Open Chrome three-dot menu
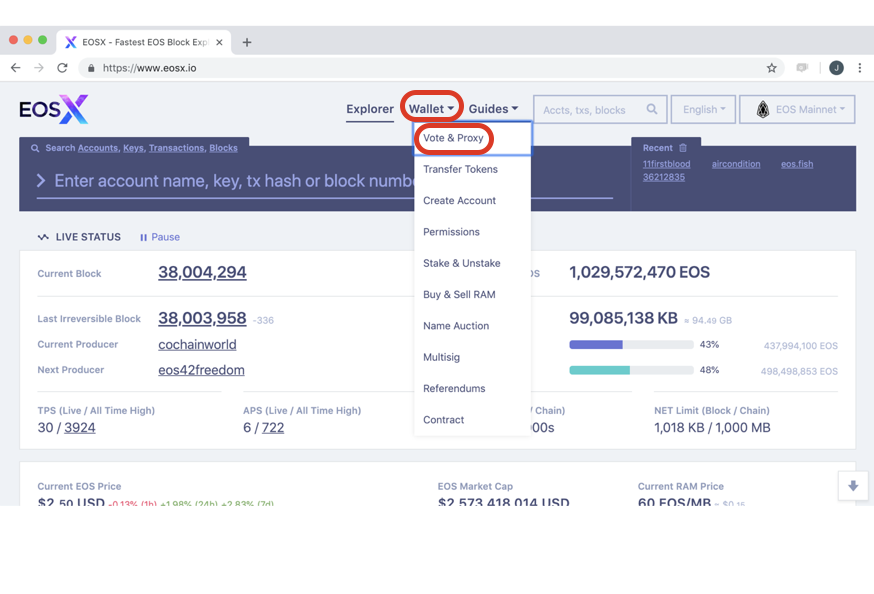The image size is (874, 594). coord(860,68)
